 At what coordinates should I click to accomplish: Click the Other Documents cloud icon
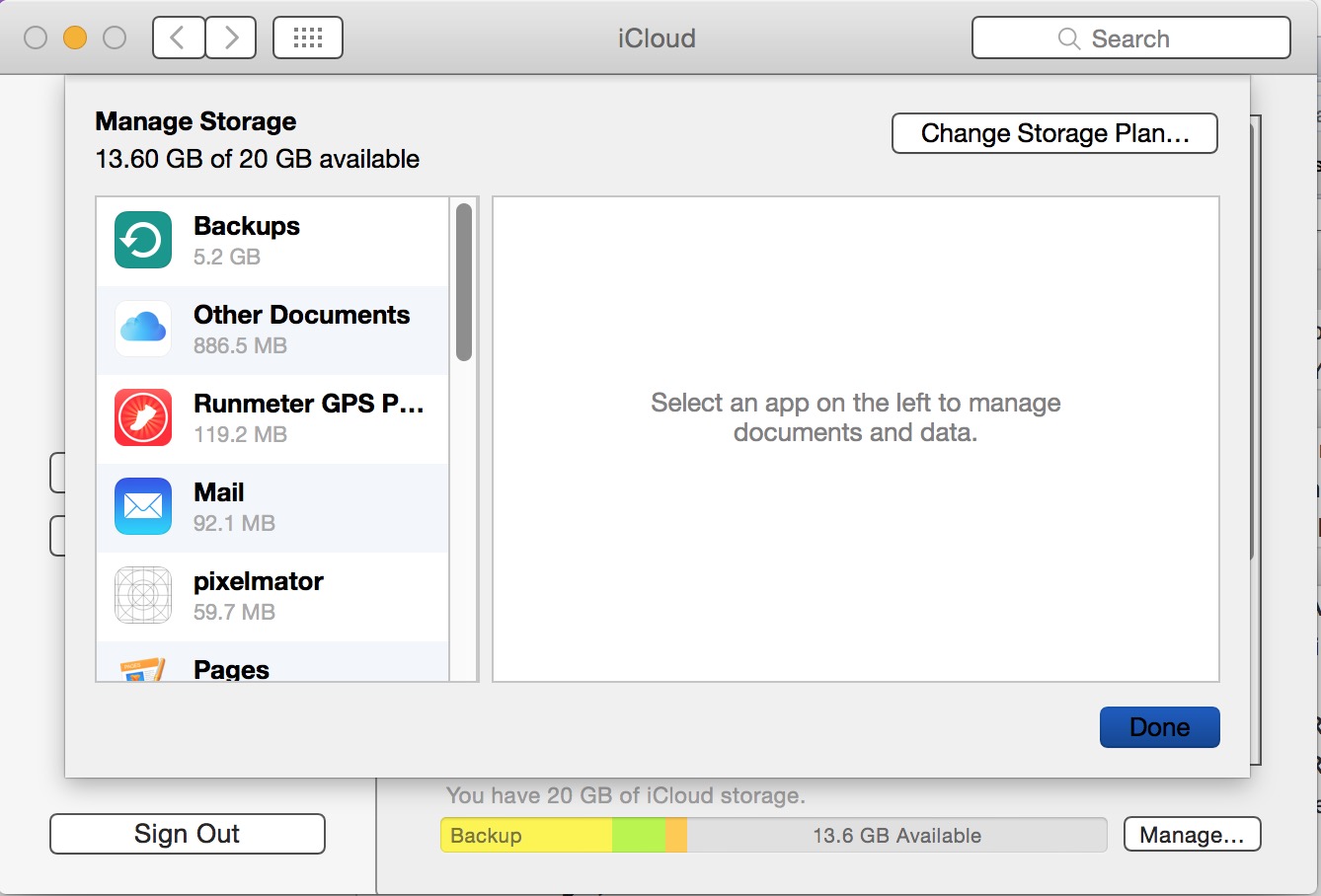click(143, 329)
